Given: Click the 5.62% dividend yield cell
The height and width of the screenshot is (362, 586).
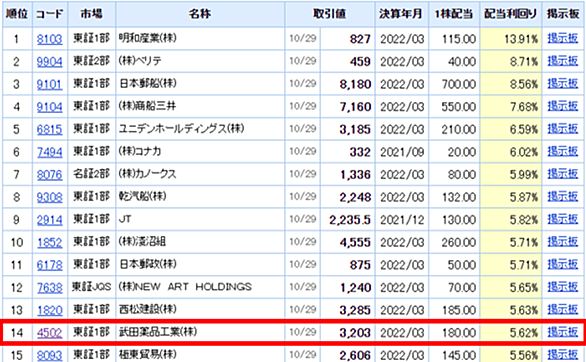Looking at the screenshot, I should [511, 332].
